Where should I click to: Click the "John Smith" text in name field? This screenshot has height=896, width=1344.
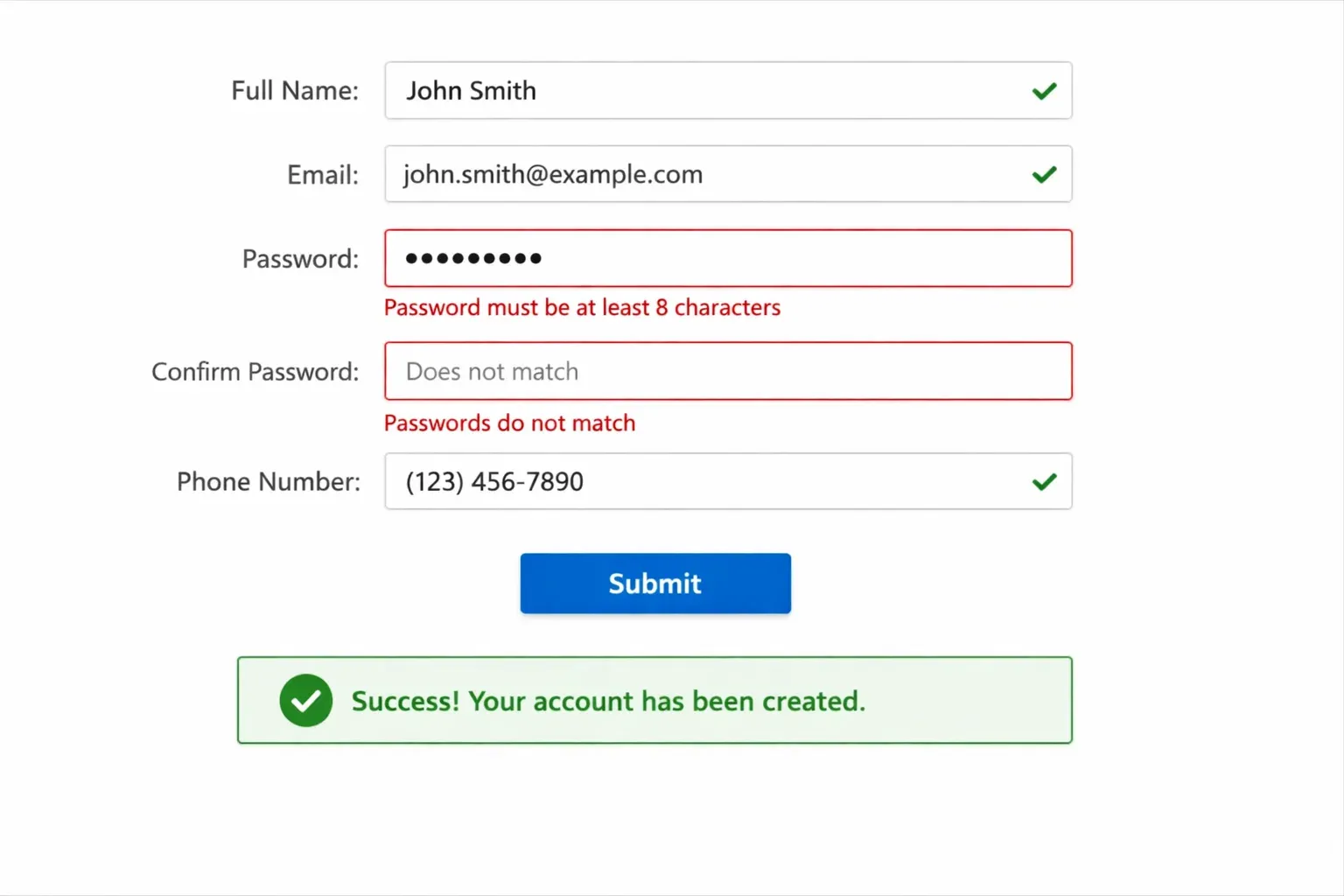[471, 91]
